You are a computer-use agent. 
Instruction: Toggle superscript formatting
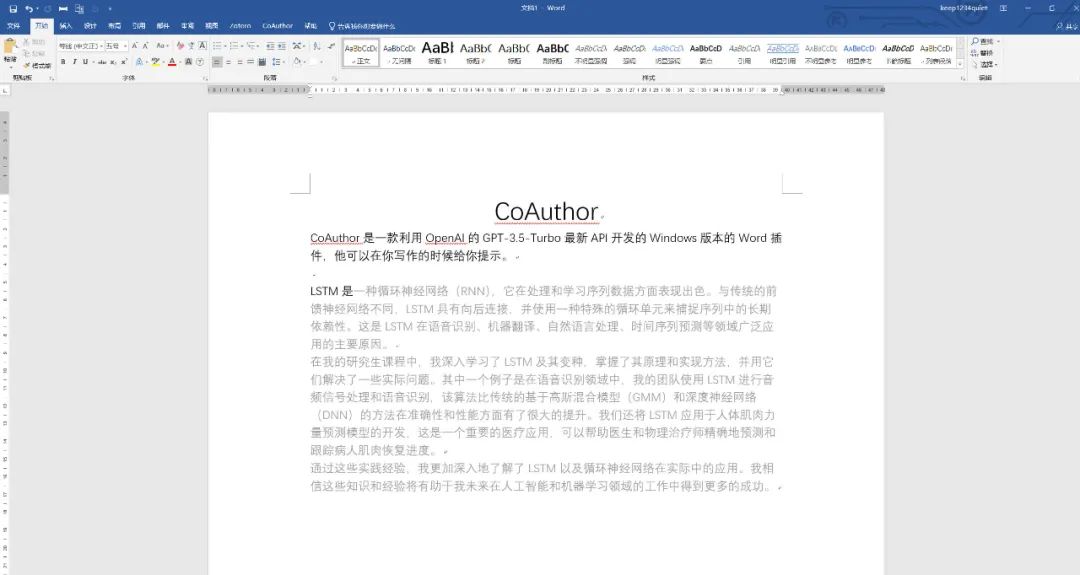pos(124,62)
